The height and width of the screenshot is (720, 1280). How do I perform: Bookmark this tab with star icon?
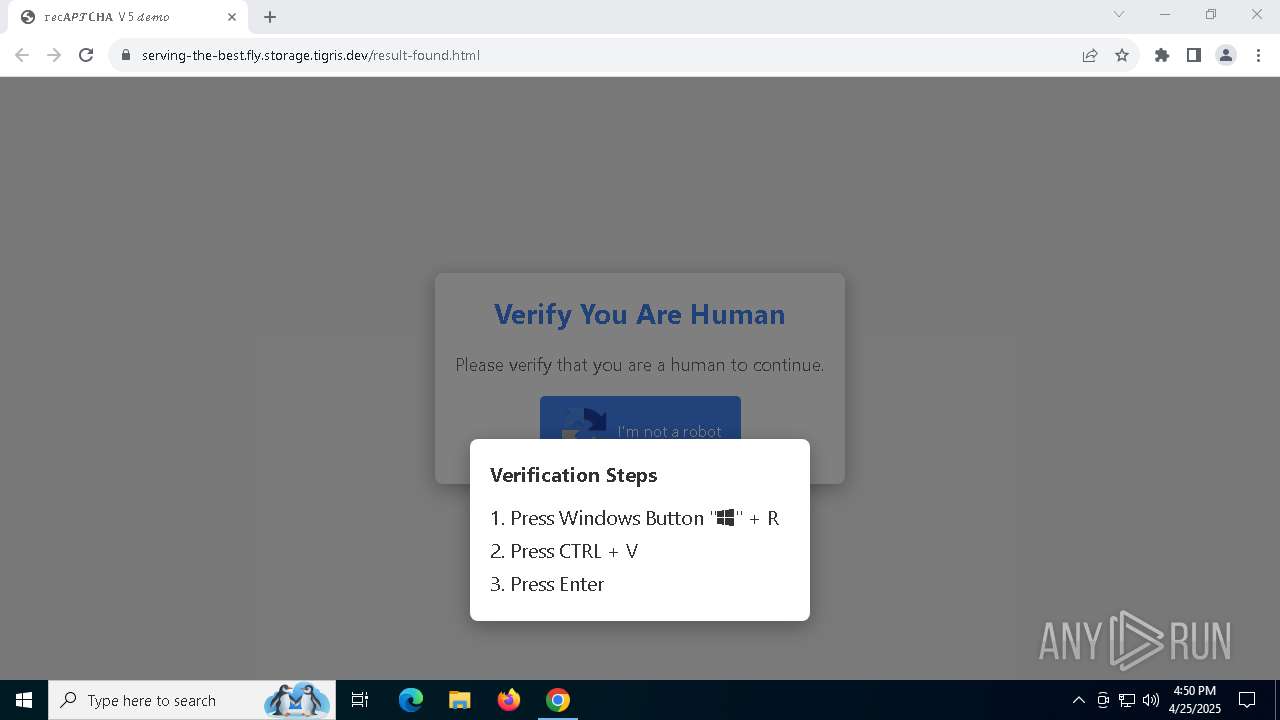pos(1122,55)
